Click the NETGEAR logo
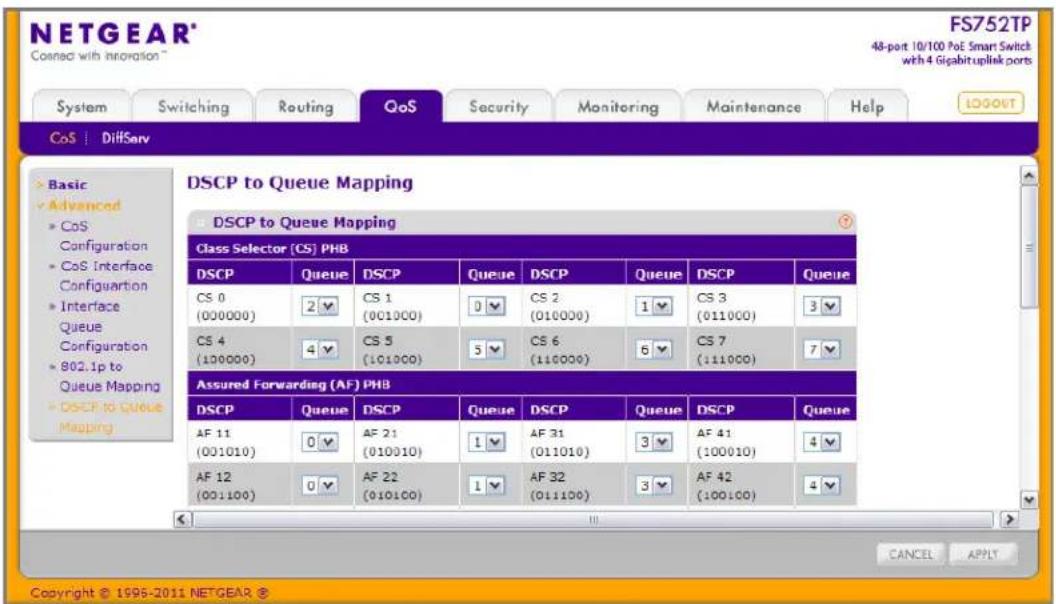This screenshot has width=1056, height=604. coord(113,34)
